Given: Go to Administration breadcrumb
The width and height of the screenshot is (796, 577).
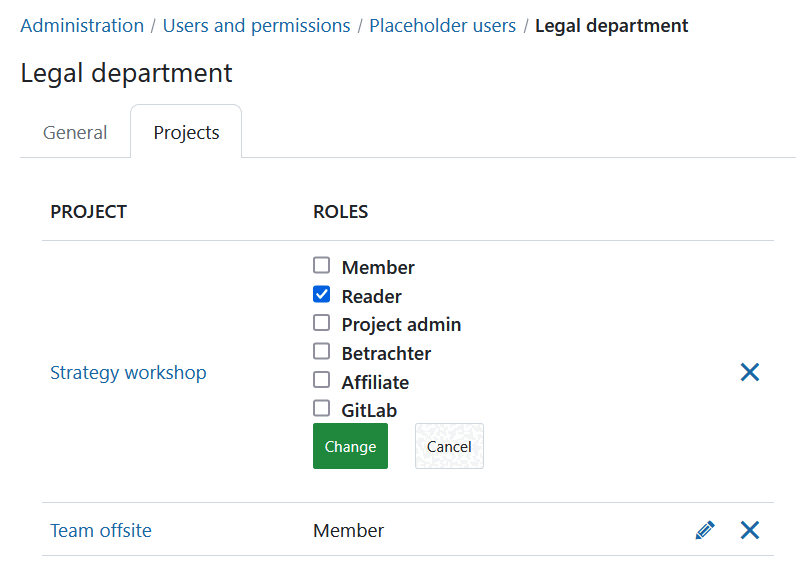Looking at the screenshot, I should [x=82, y=26].
